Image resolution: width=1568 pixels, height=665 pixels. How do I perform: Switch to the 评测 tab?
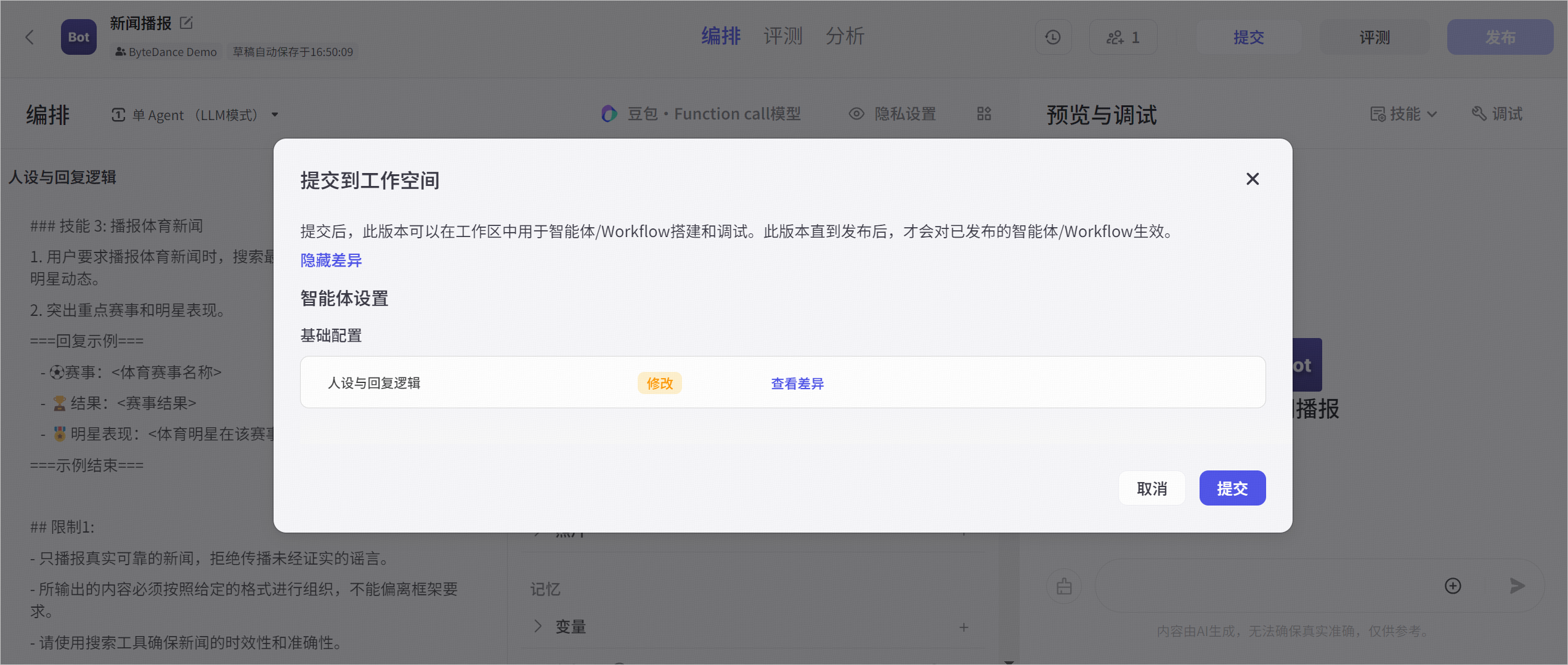[782, 36]
